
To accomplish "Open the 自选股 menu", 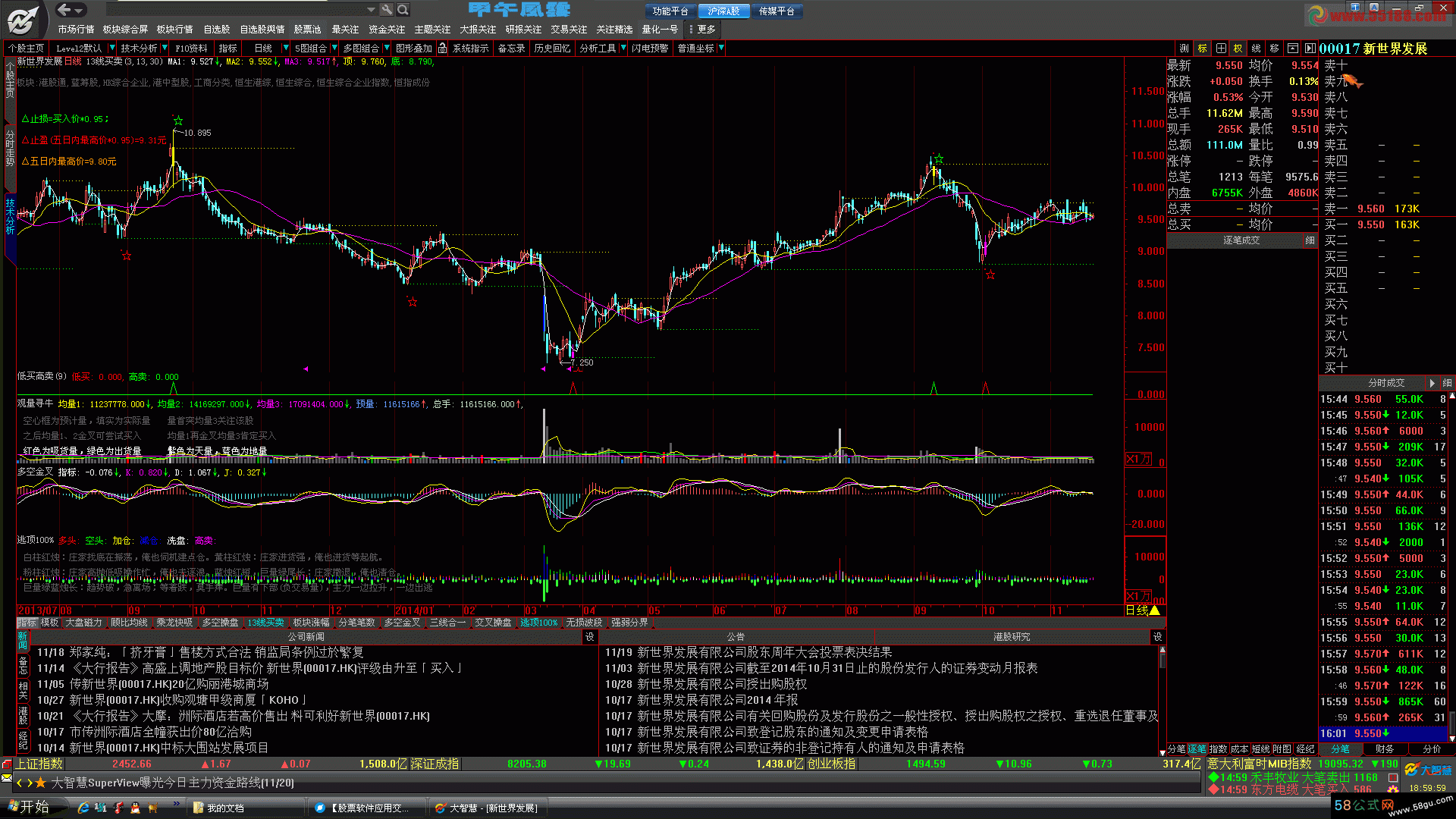I will (216, 30).
